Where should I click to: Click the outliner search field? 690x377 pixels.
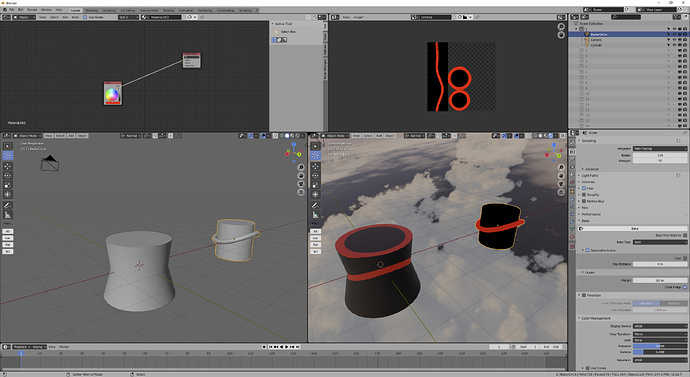(x=626, y=17)
